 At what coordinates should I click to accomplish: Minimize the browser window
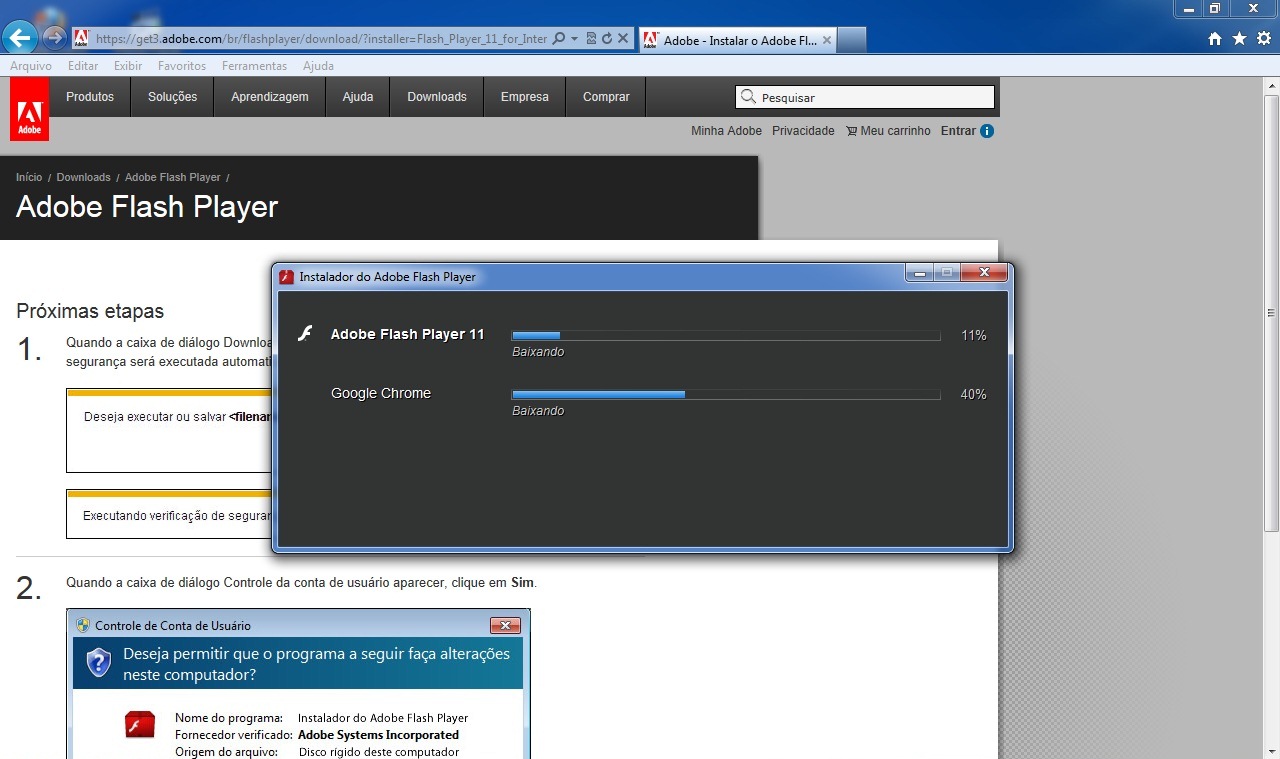(1189, 8)
